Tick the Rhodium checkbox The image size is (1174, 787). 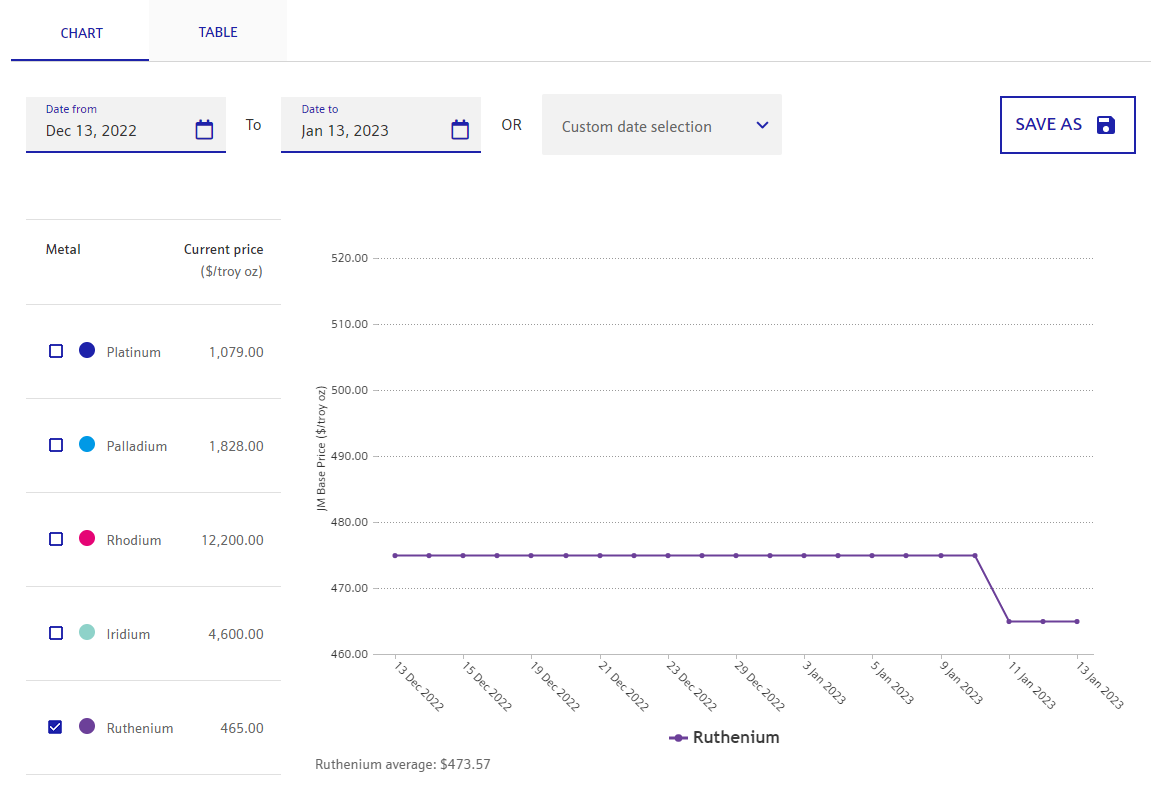pyautogui.click(x=56, y=539)
